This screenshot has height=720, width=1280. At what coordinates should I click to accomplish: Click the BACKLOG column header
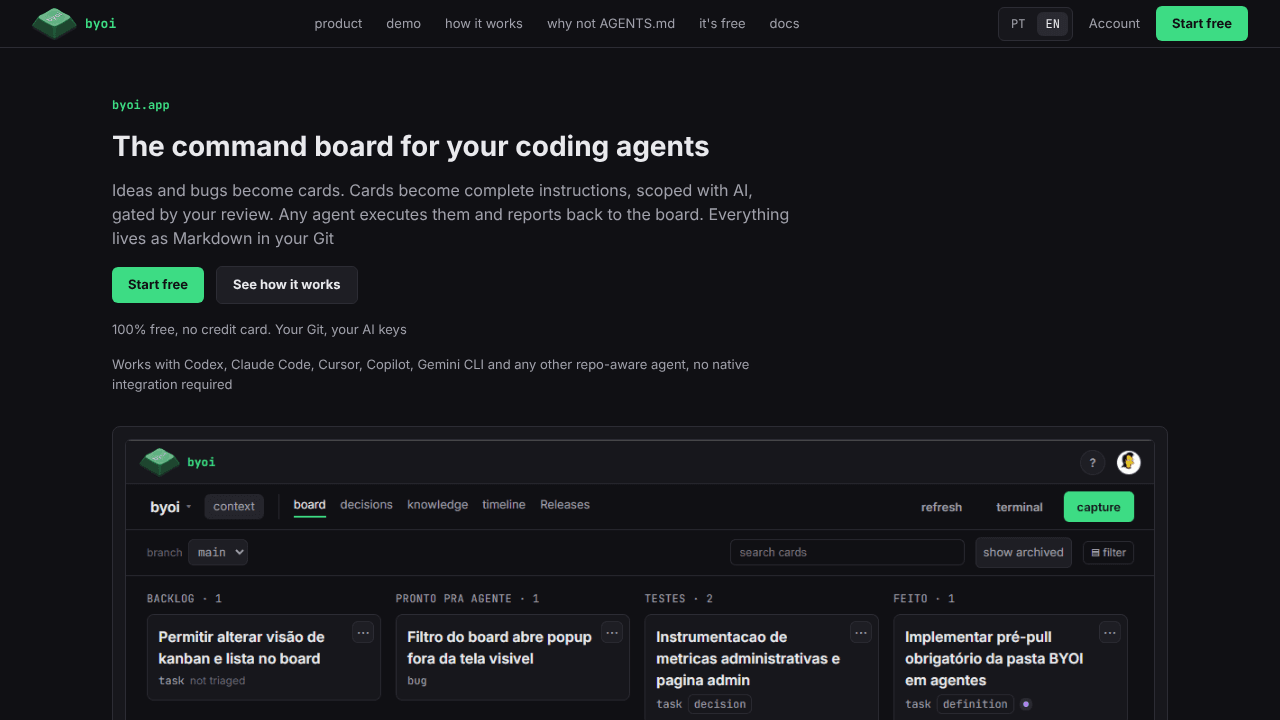click(184, 598)
